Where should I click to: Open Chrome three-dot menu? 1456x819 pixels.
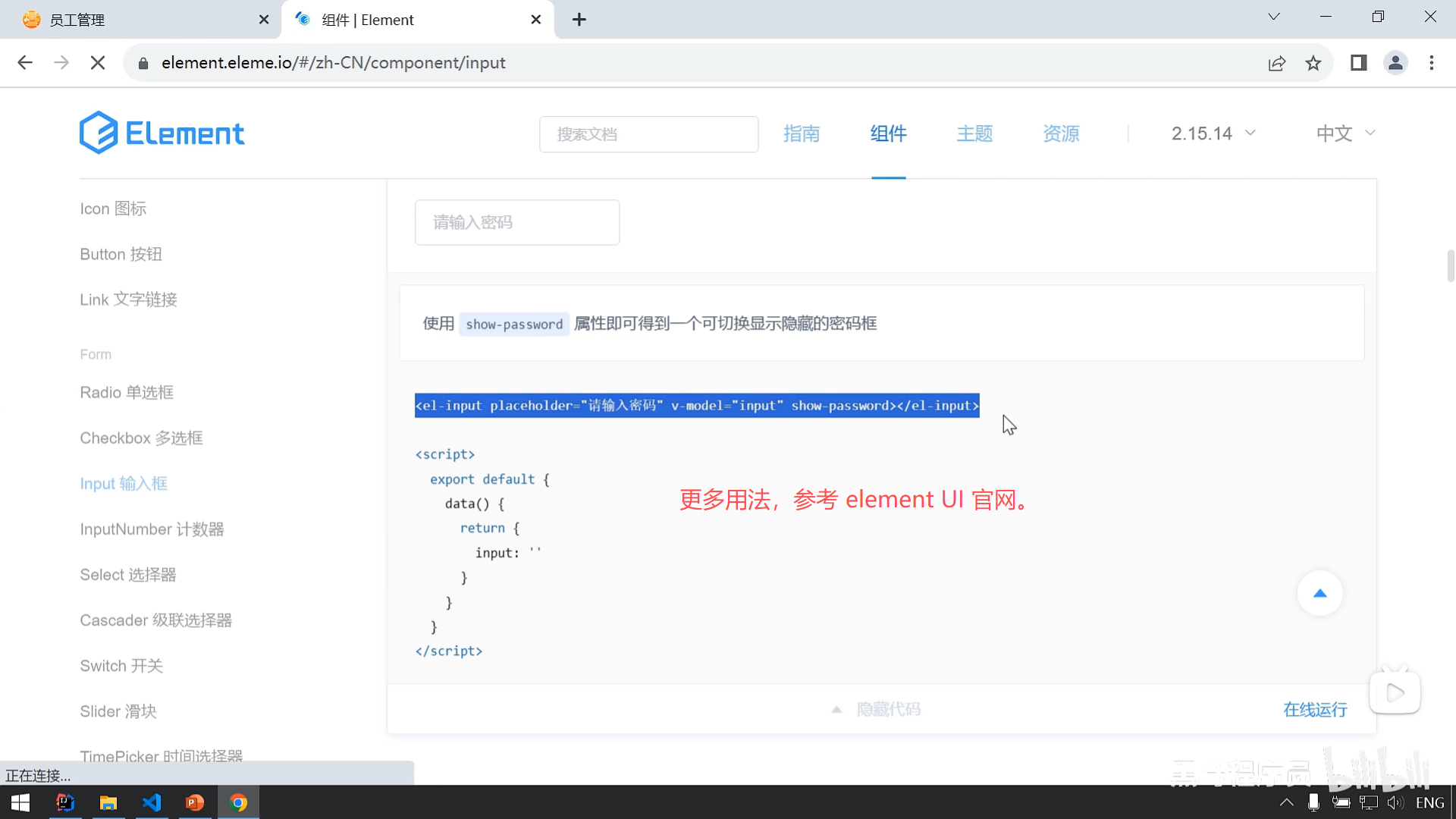coord(1432,63)
